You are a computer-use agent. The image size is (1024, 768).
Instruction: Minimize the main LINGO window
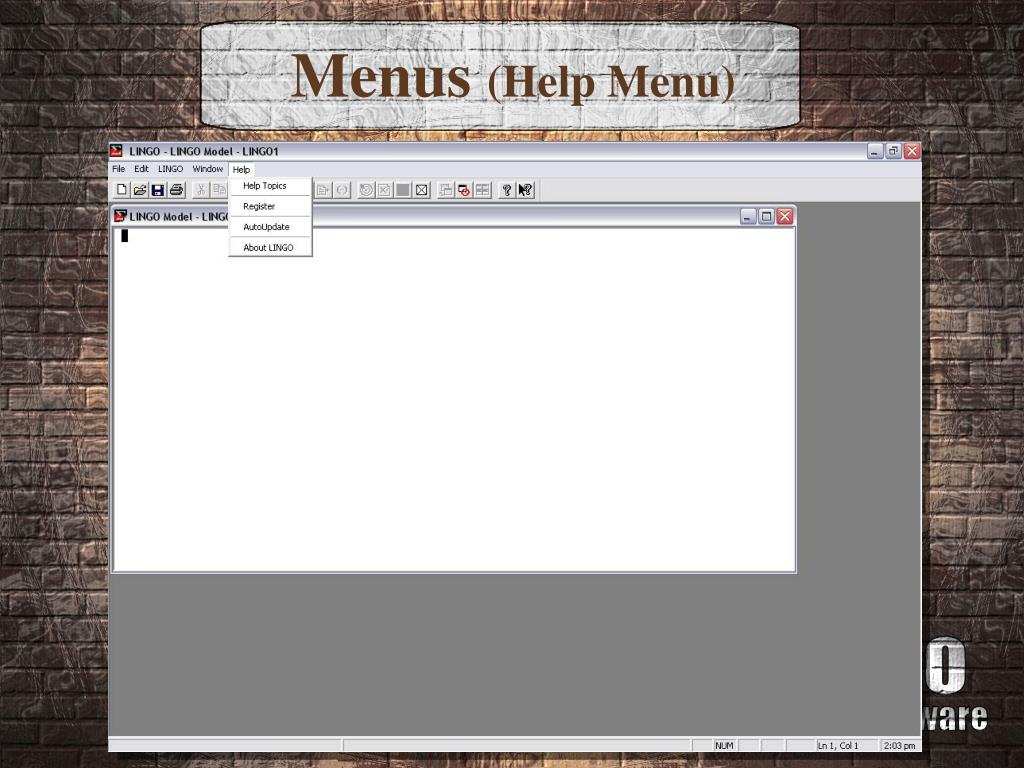pos(875,151)
